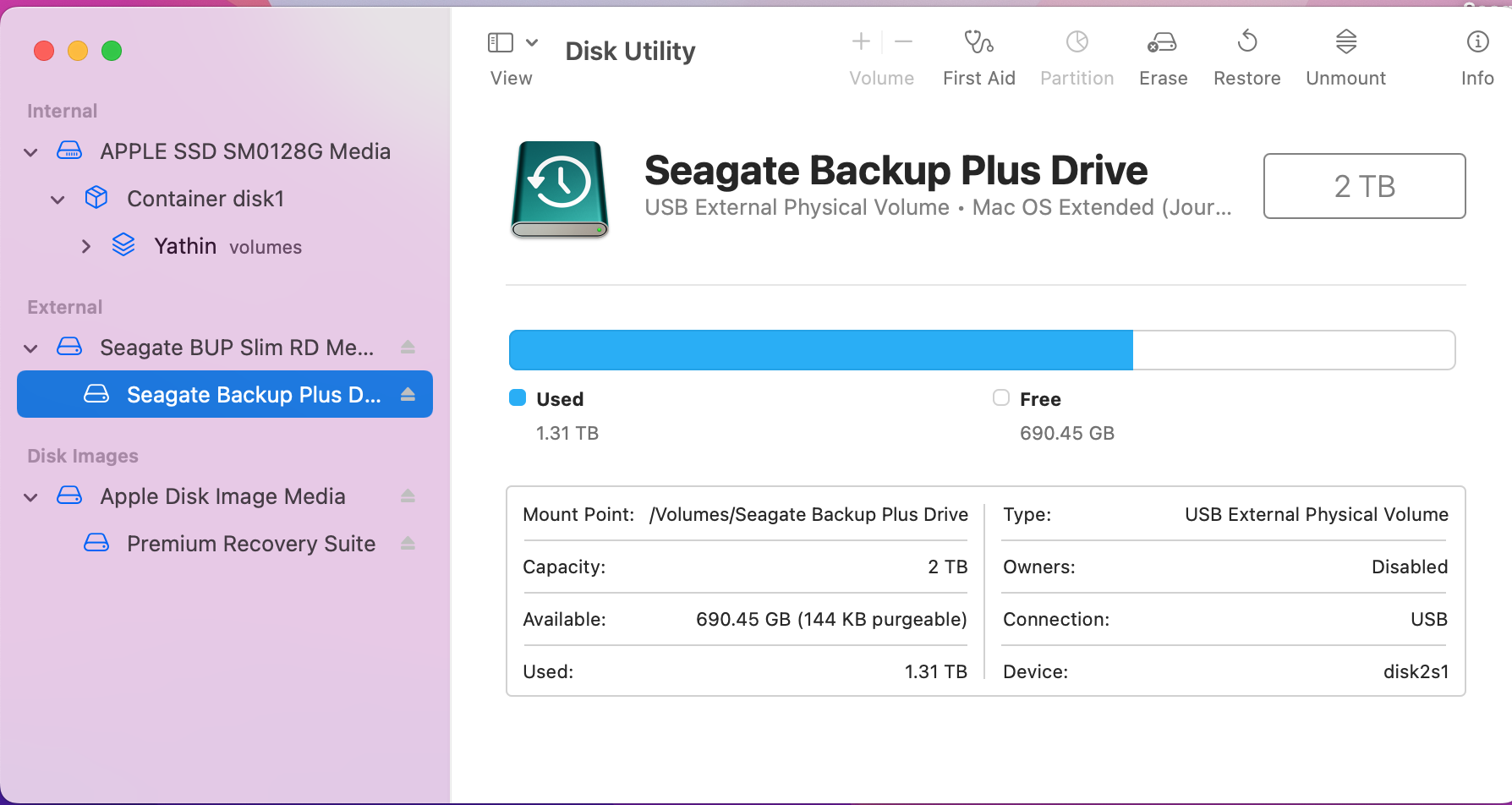Click the Erase drive icon
Viewport: 1512px width, 805px height.
[1162, 42]
